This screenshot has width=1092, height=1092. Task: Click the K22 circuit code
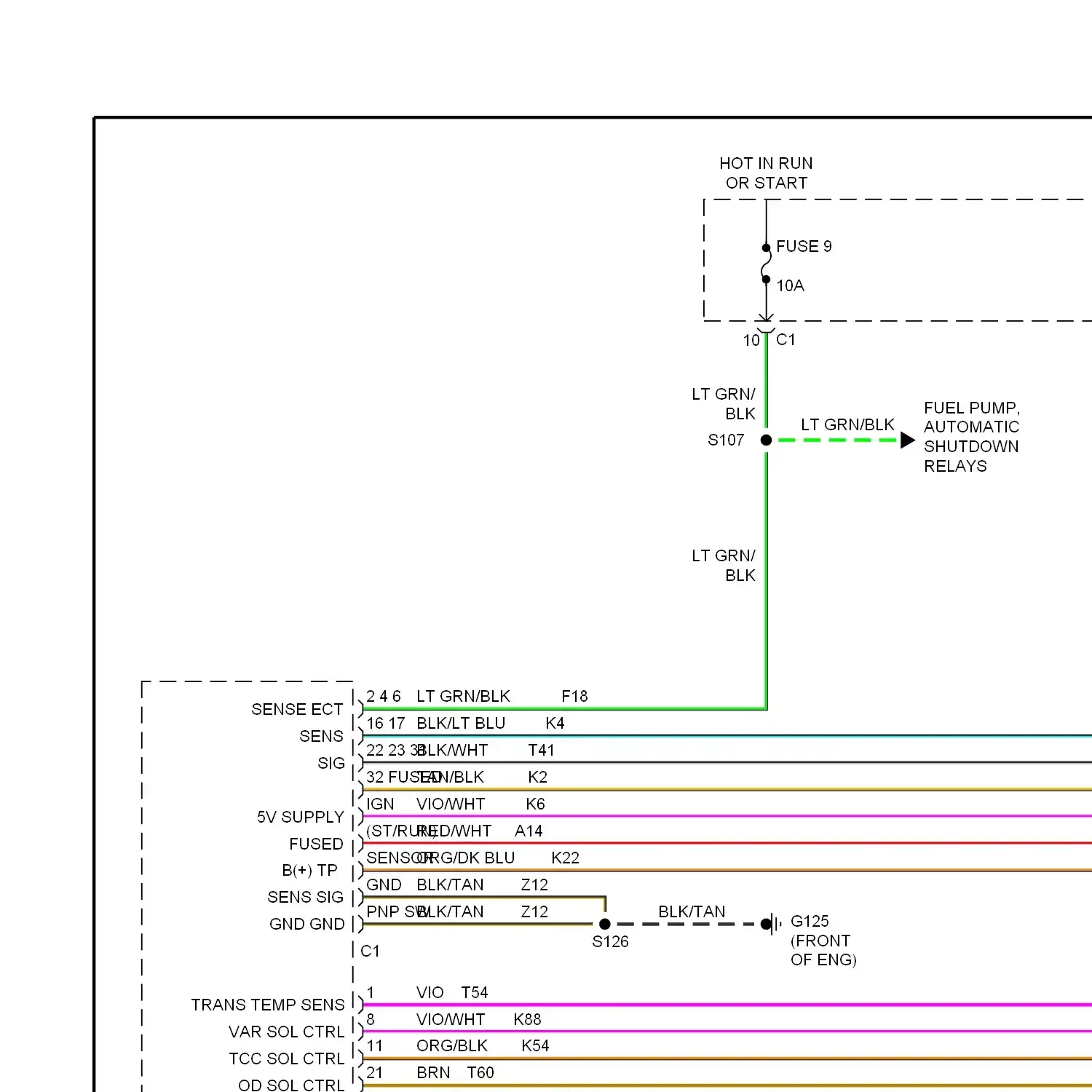click(565, 858)
